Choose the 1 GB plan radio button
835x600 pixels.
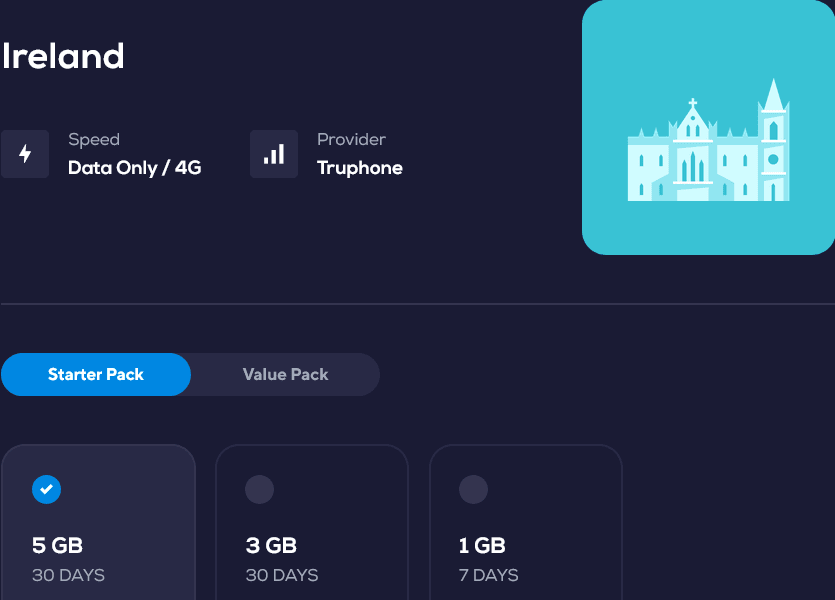pyautogui.click(x=473, y=489)
